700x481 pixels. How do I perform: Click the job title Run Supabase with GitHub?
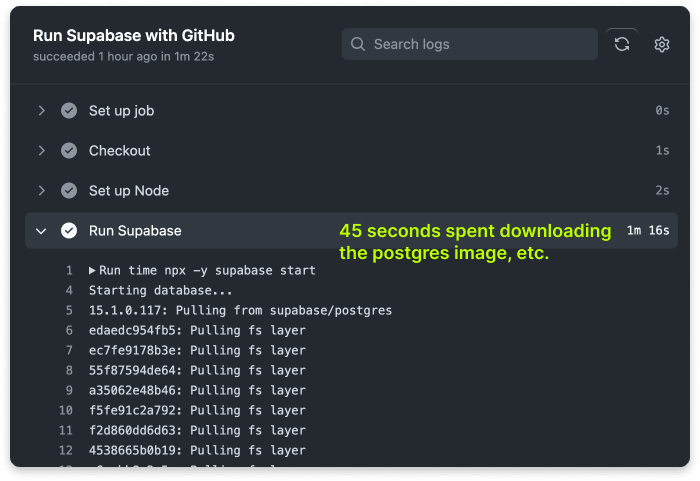click(x=134, y=35)
